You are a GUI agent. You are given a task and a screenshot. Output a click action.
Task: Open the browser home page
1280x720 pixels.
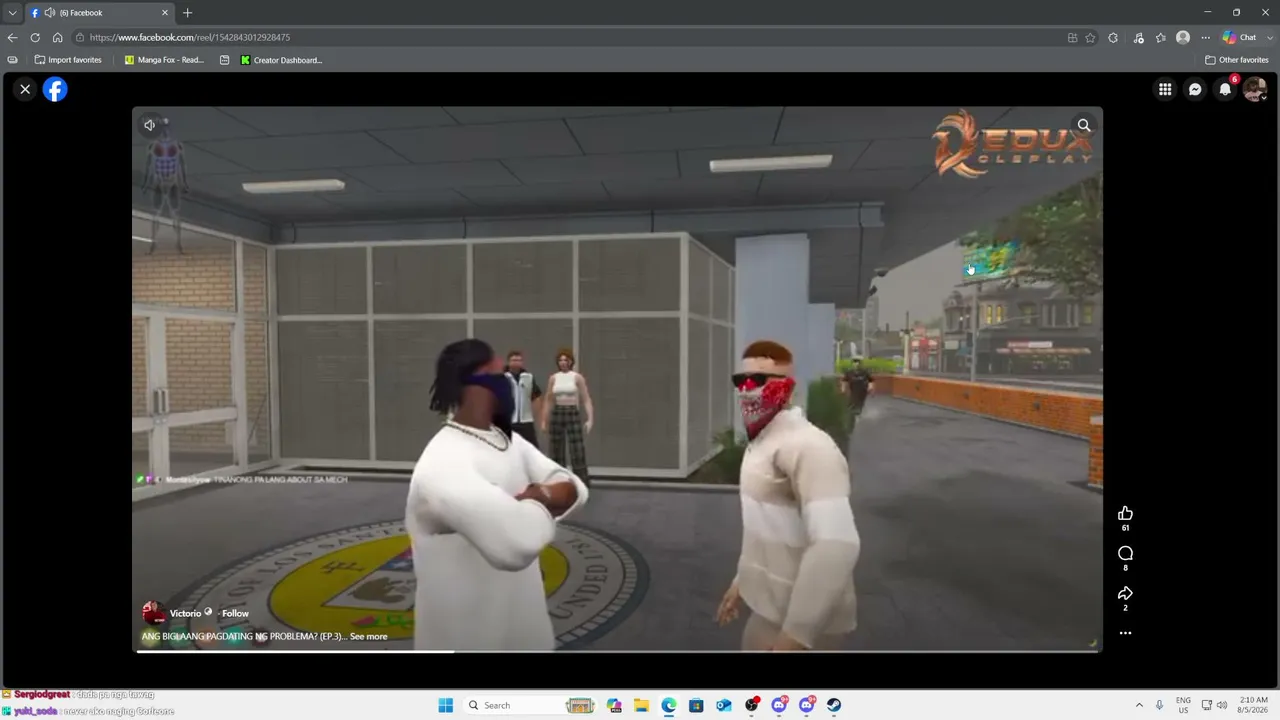pyautogui.click(x=57, y=37)
